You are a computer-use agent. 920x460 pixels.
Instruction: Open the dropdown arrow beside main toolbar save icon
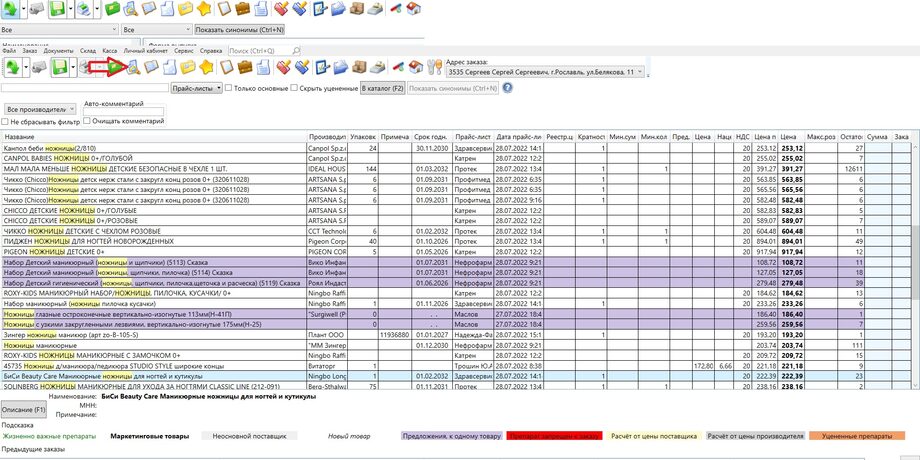point(72,67)
